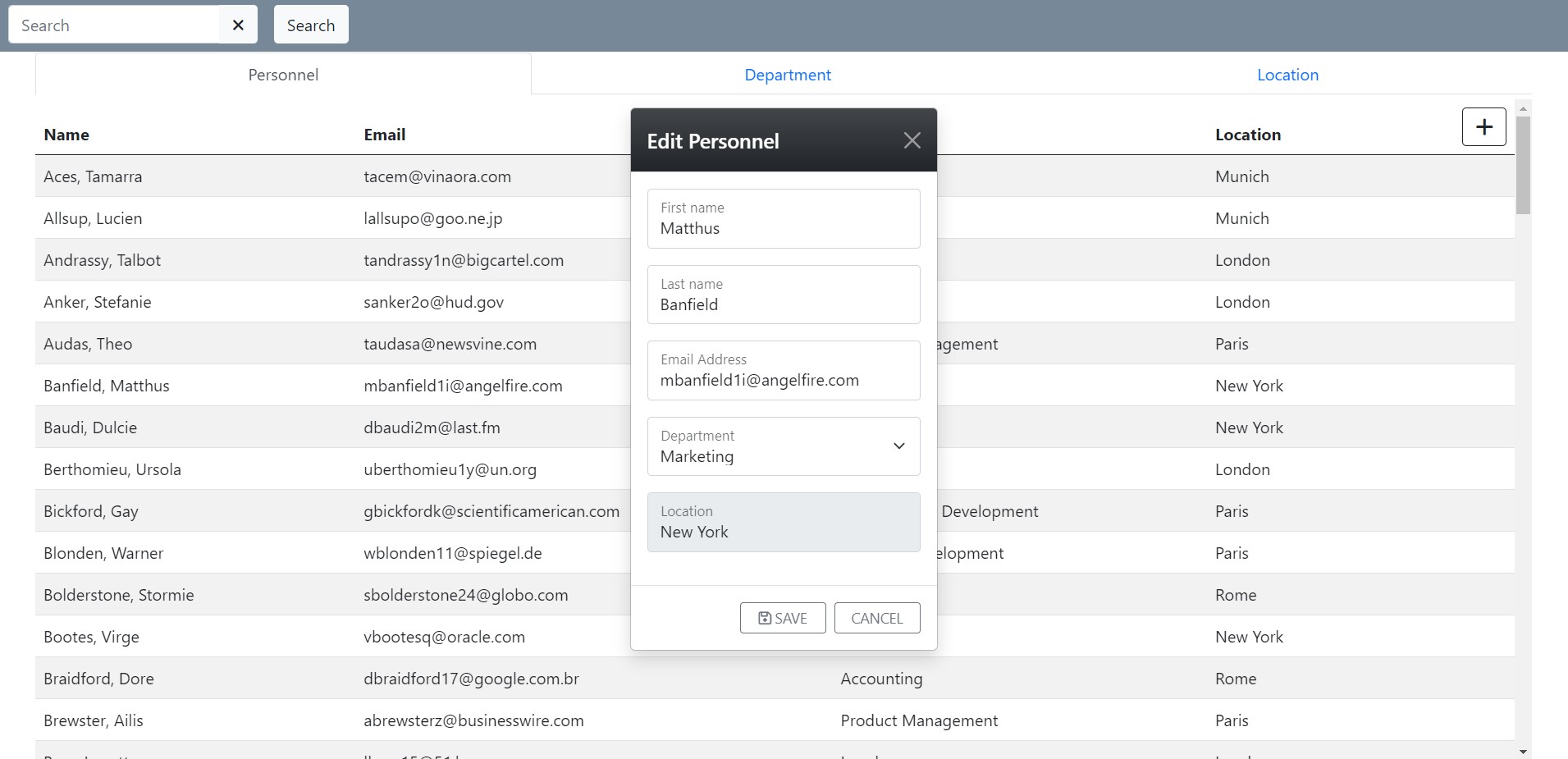
Task: Click the Bolderstone, Stormie table row
Action: click(x=328, y=595)
